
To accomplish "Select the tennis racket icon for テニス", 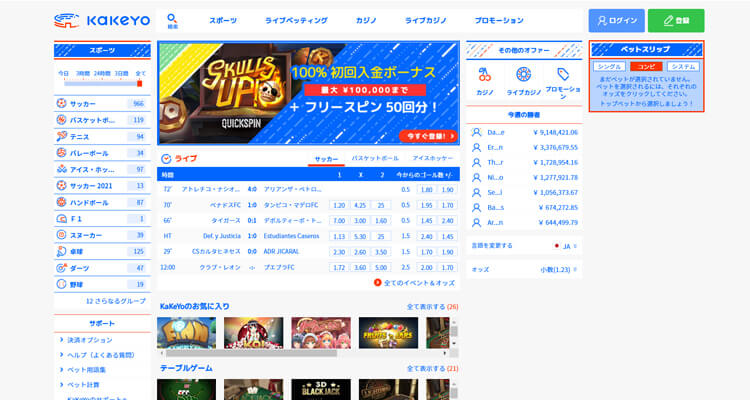I will (61, 136).
